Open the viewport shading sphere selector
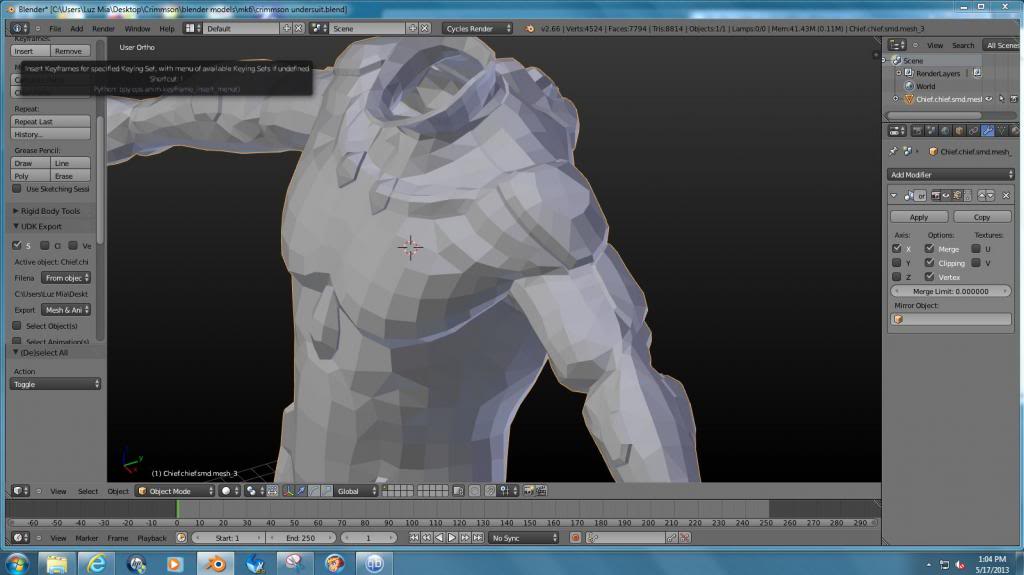The image size is (1024, 575). tap(229, 491)
